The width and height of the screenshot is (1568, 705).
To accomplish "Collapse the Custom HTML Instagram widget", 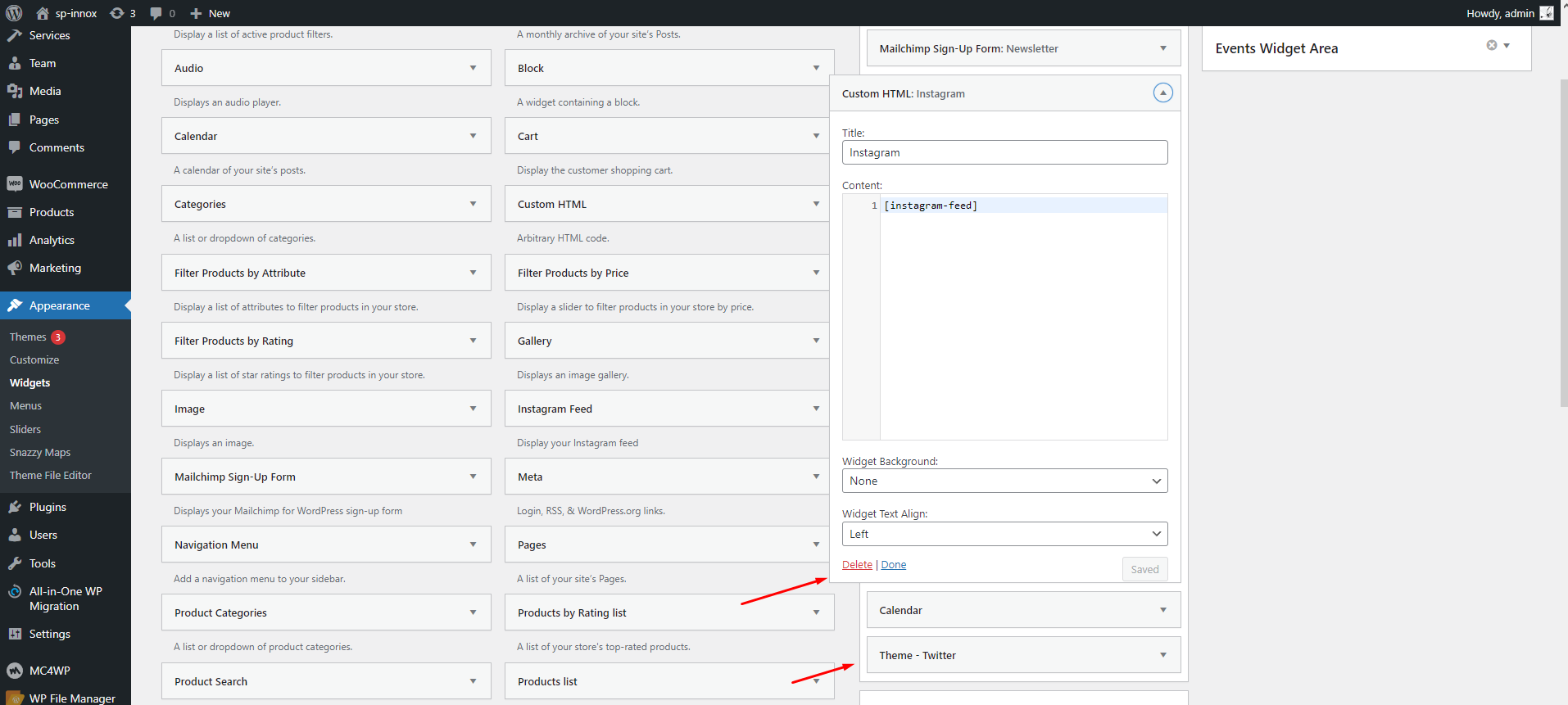I will click(1162, 93).
